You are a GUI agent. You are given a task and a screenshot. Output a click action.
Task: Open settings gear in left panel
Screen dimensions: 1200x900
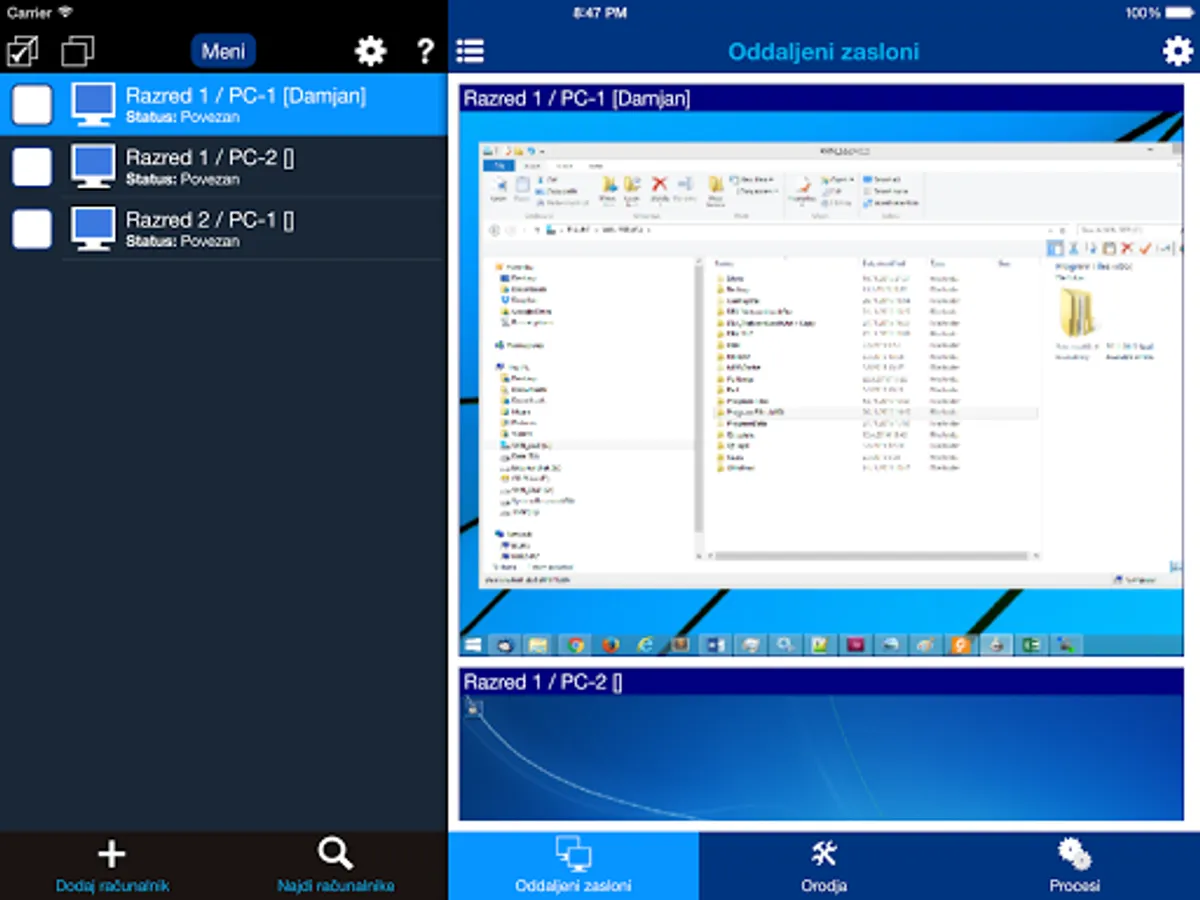tap(371, 51)
